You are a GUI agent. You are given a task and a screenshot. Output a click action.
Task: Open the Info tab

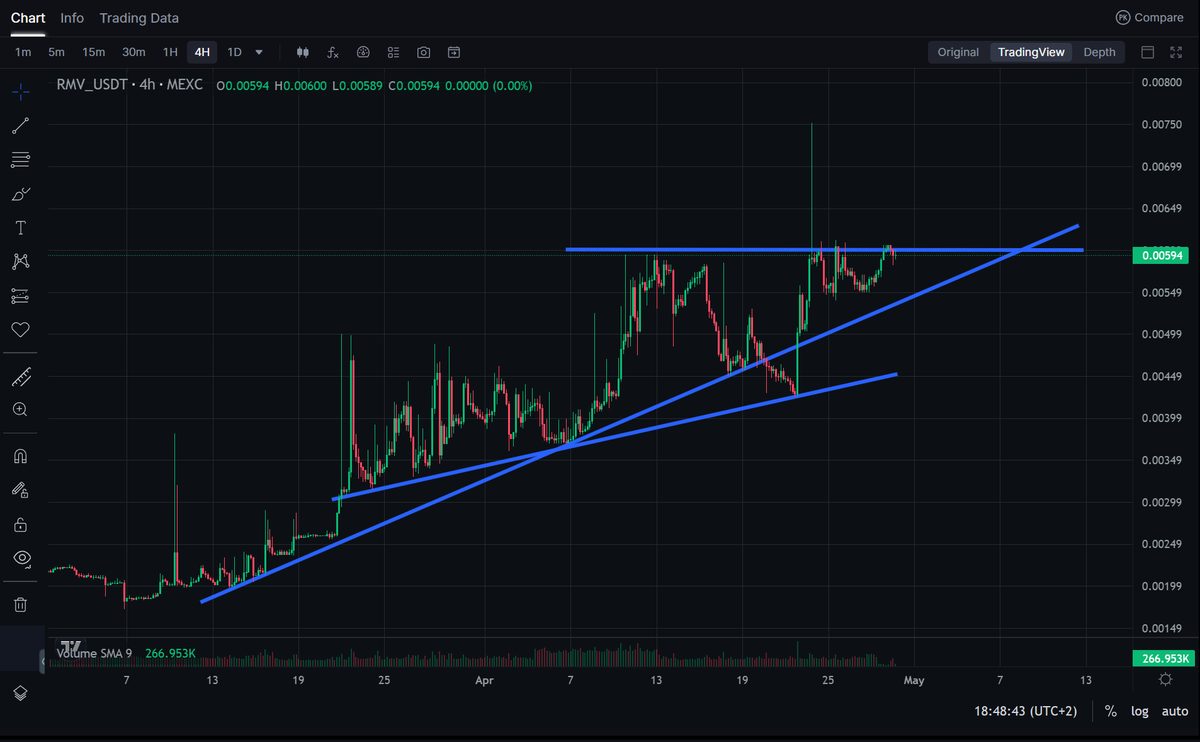coord(71,17)
